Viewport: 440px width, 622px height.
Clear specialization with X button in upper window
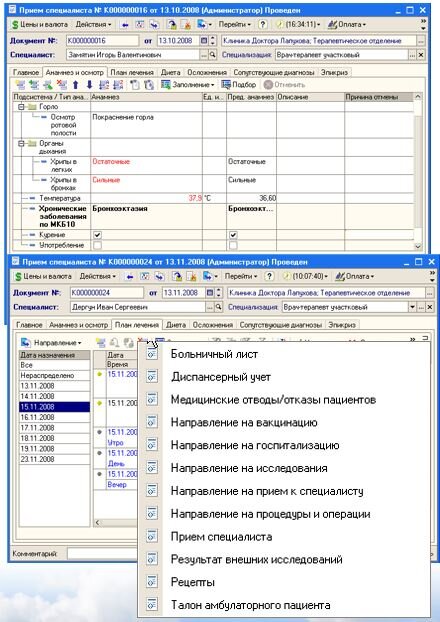click(421, 55)
